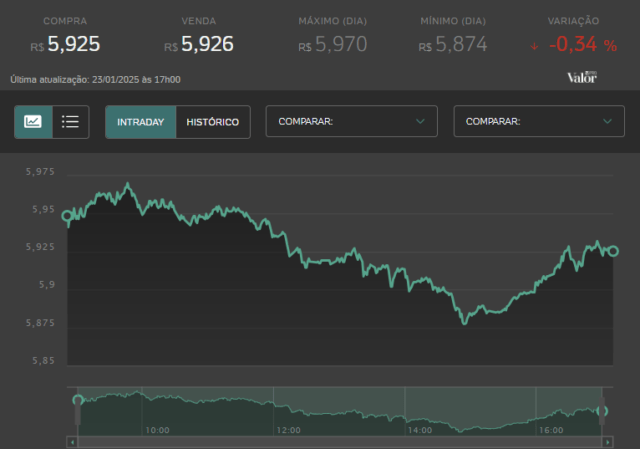Image resolution: width=640 pixels, height=449 pixels.
Task: Click the 12:00 label in the navigator
Action: coord(288,430)
